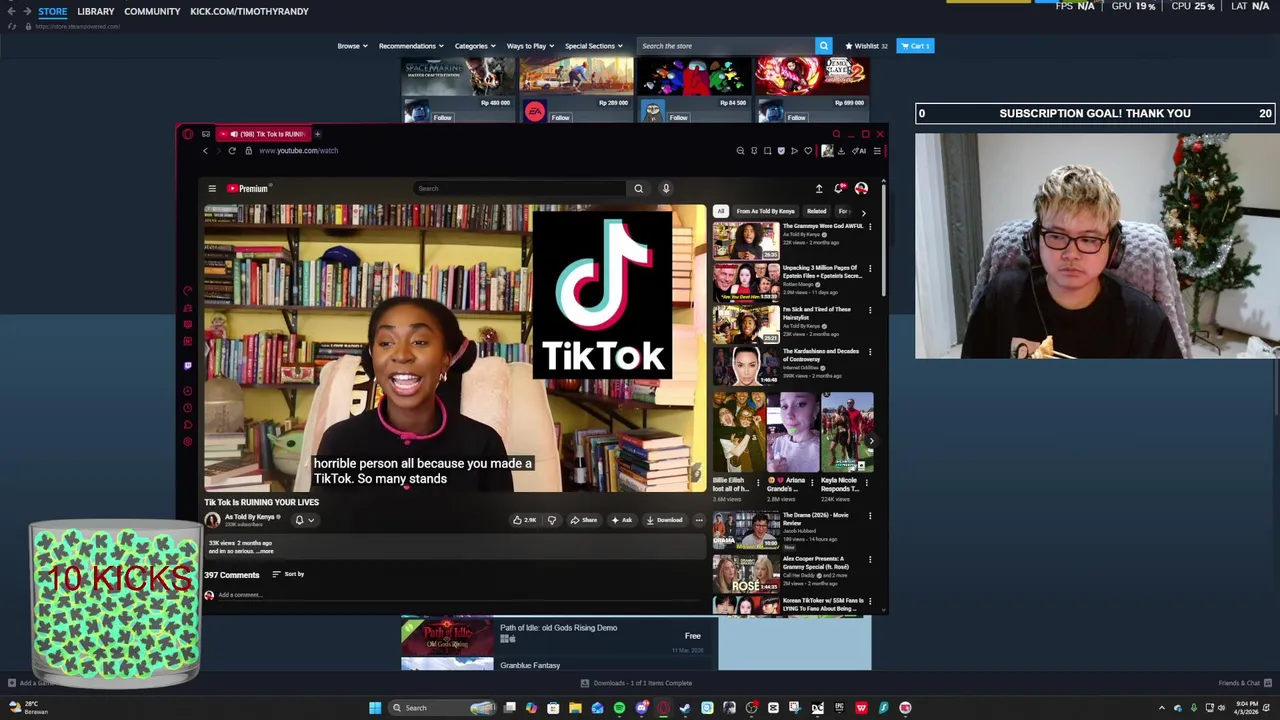Open Spotify from the taskbar

(619, 708)
